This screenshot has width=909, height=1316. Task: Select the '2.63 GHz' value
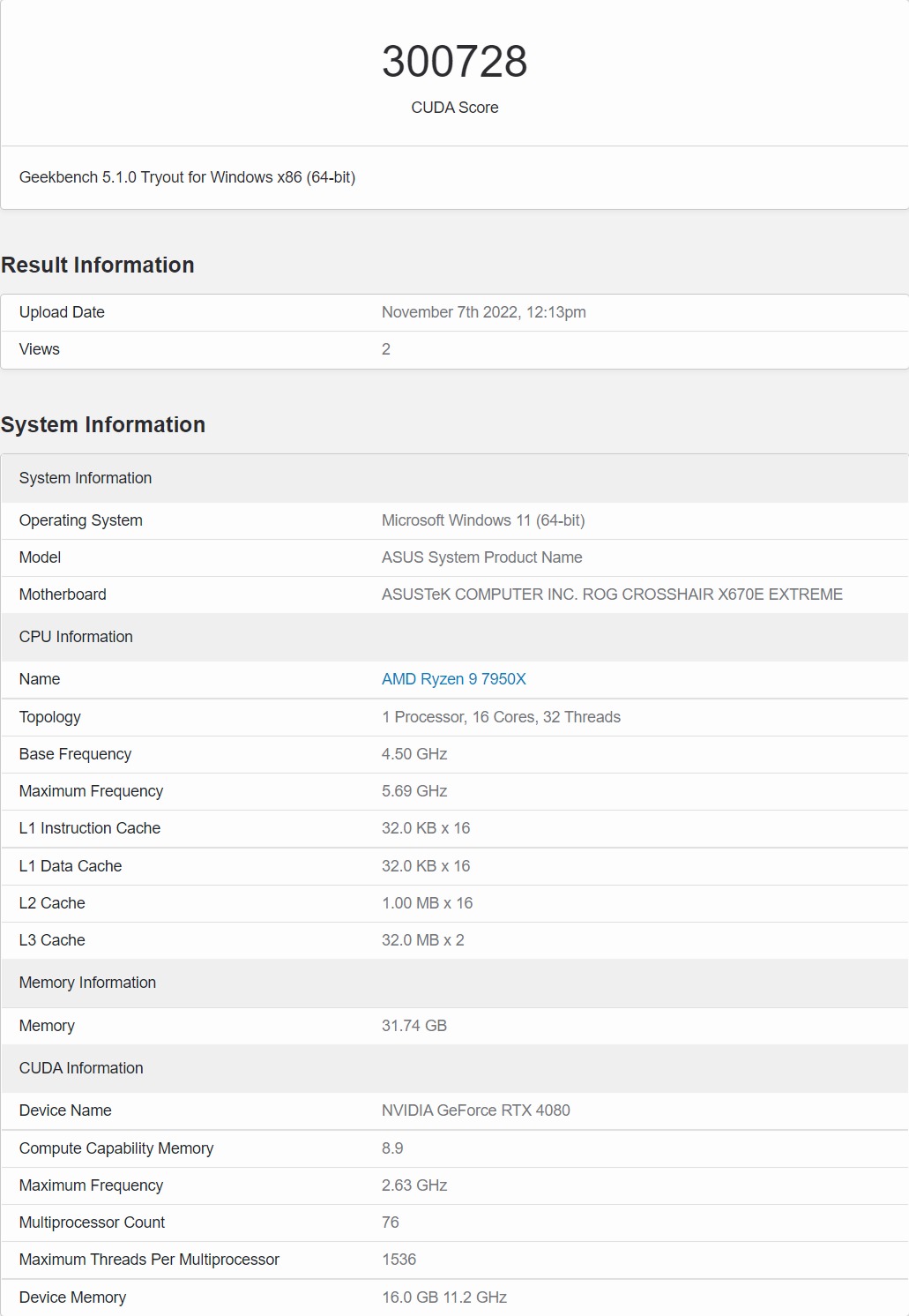(x=414, y=1185)
